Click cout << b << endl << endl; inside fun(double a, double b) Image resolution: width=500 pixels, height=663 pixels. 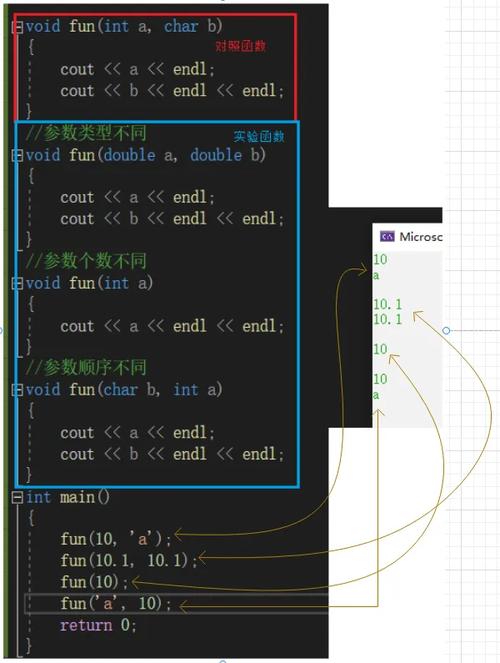point(172,219)
